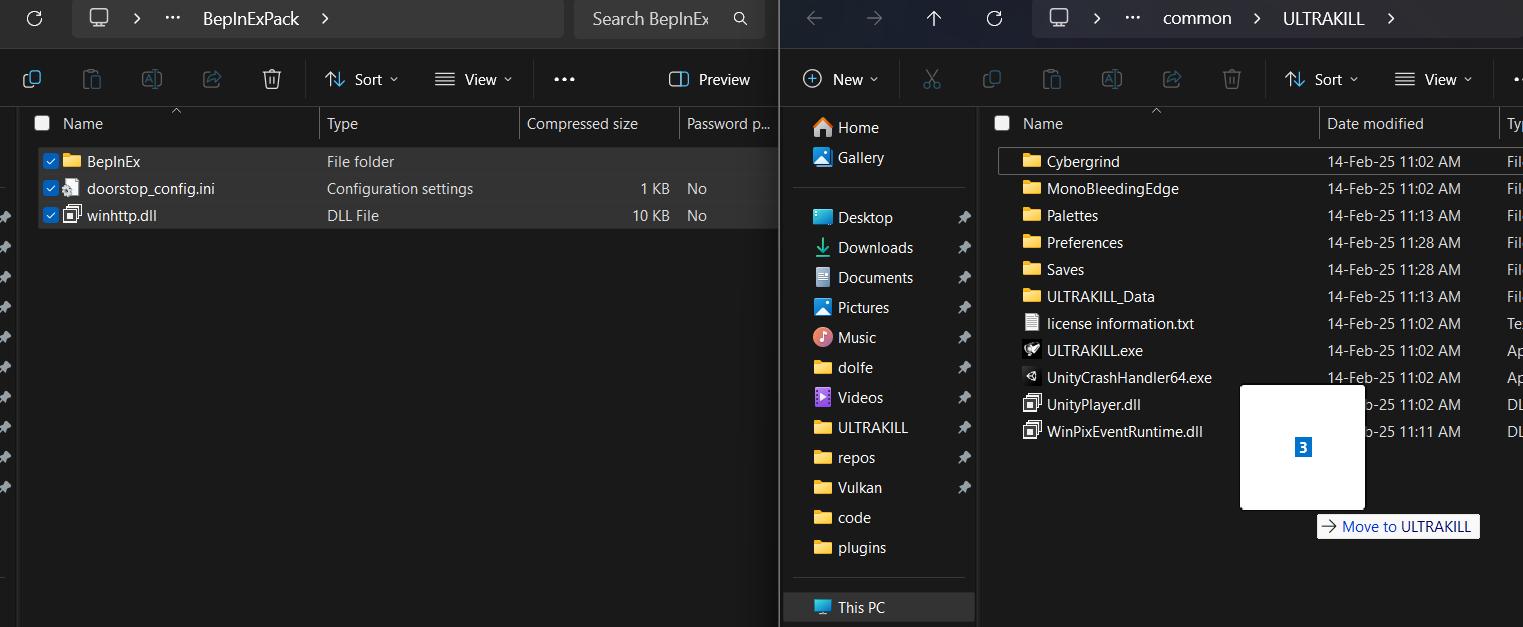
Task: Open Documents in navigation pane
Action: (863, 277)
